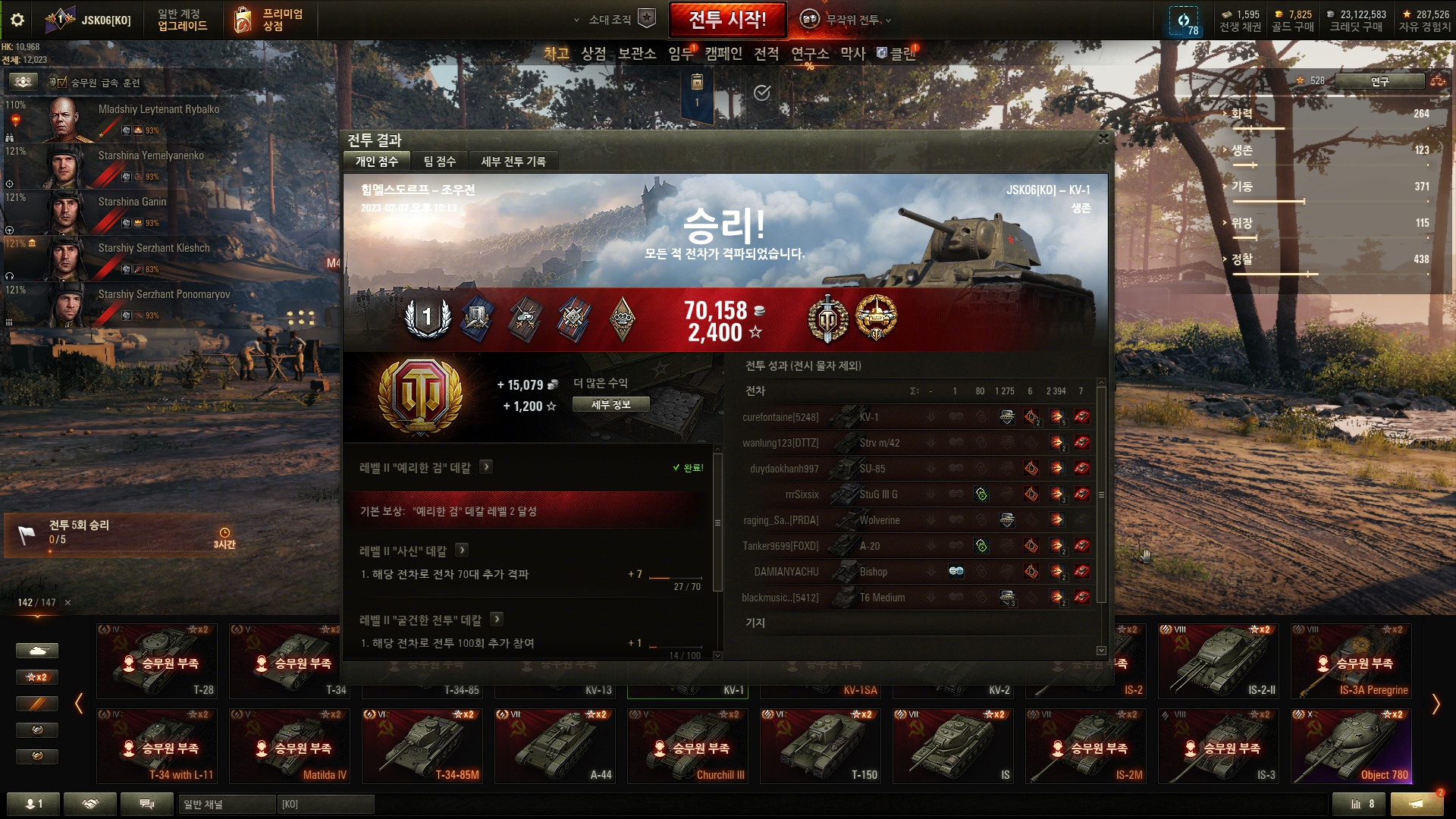Toggle the x2 bonus vehicle filter

click(x=36, y=677)
